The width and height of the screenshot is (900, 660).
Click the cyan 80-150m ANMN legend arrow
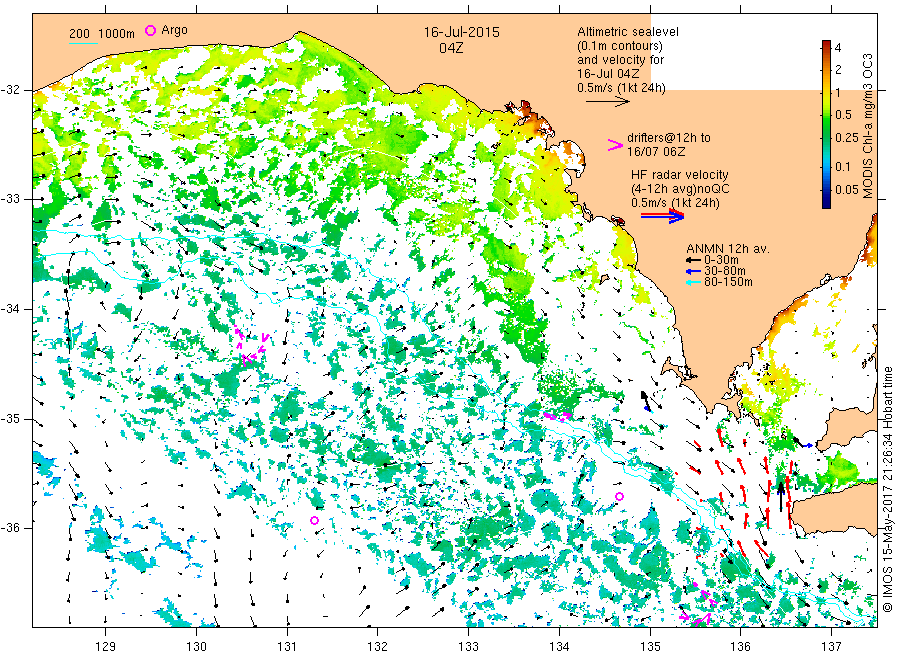(x=693, y=282)
